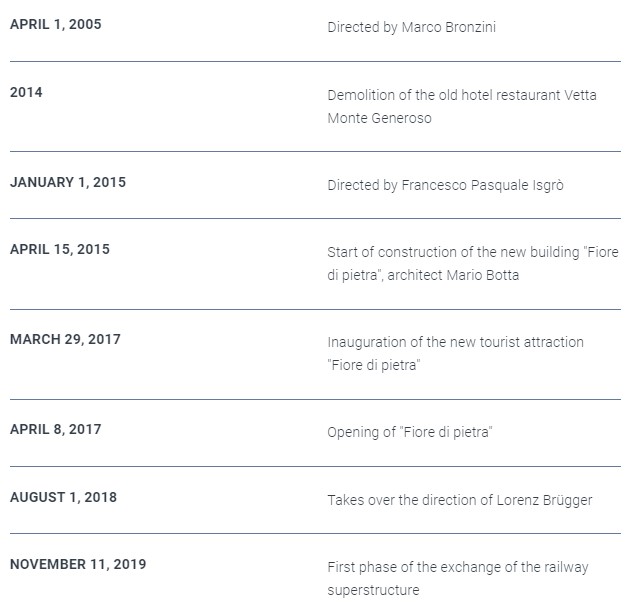Click the Opening of Fiore di pietra text

click(x=410, y=432)
